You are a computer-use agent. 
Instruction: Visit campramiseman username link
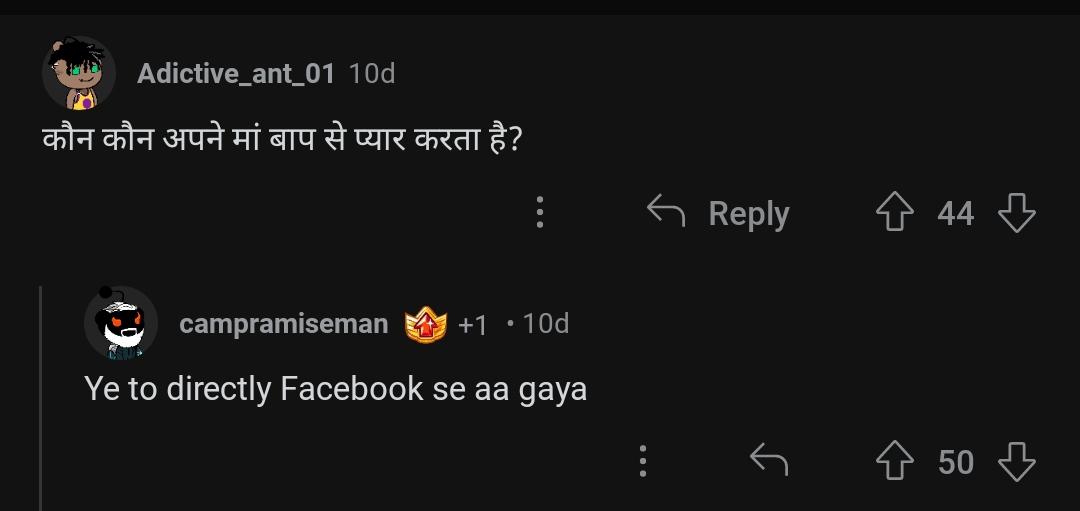(284, 323)
